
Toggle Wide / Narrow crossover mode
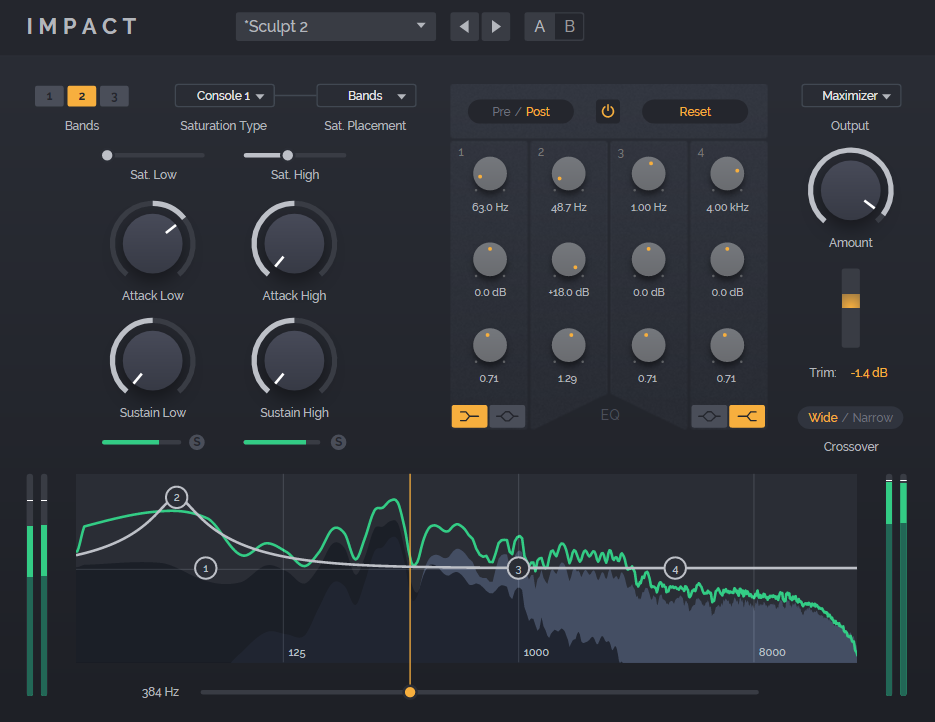tap(850, 418)
